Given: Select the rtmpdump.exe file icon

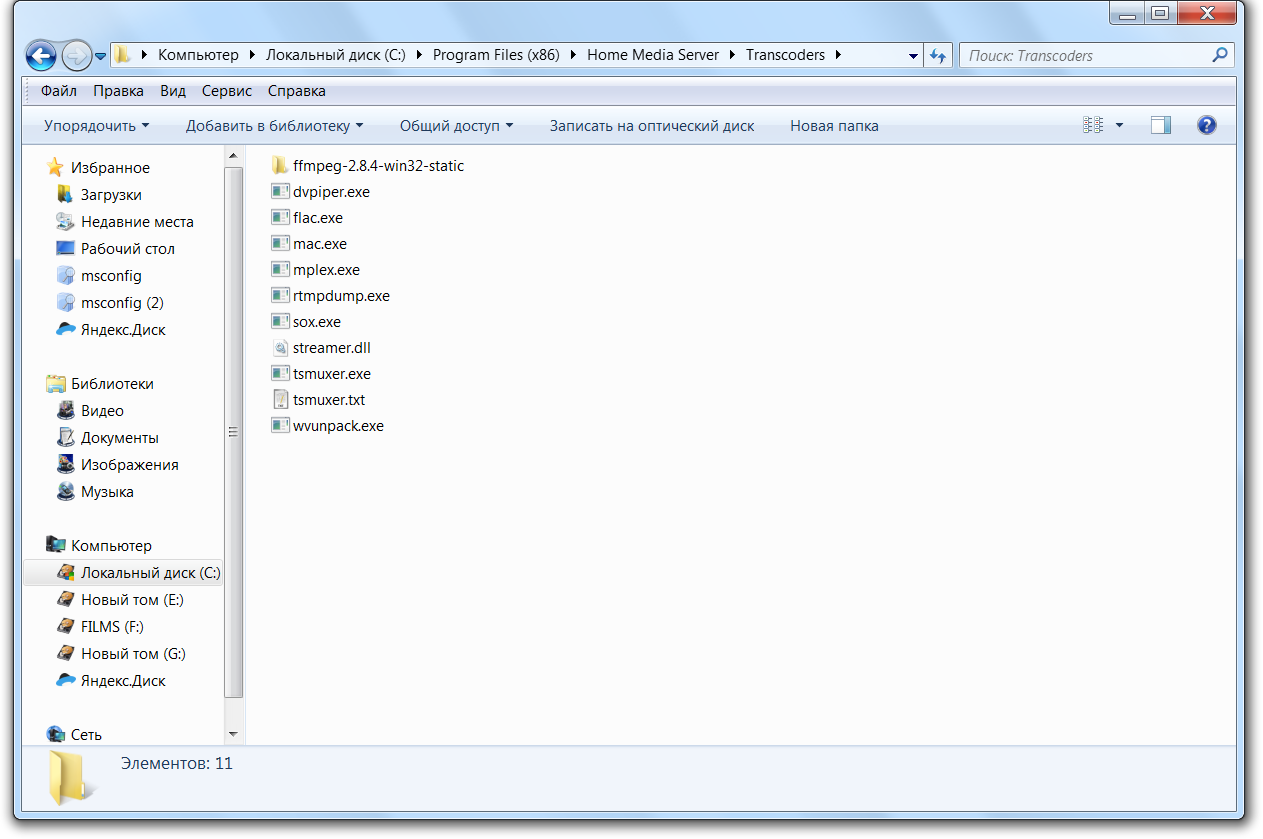Looking at the screenshot, I should pos(280,296).
